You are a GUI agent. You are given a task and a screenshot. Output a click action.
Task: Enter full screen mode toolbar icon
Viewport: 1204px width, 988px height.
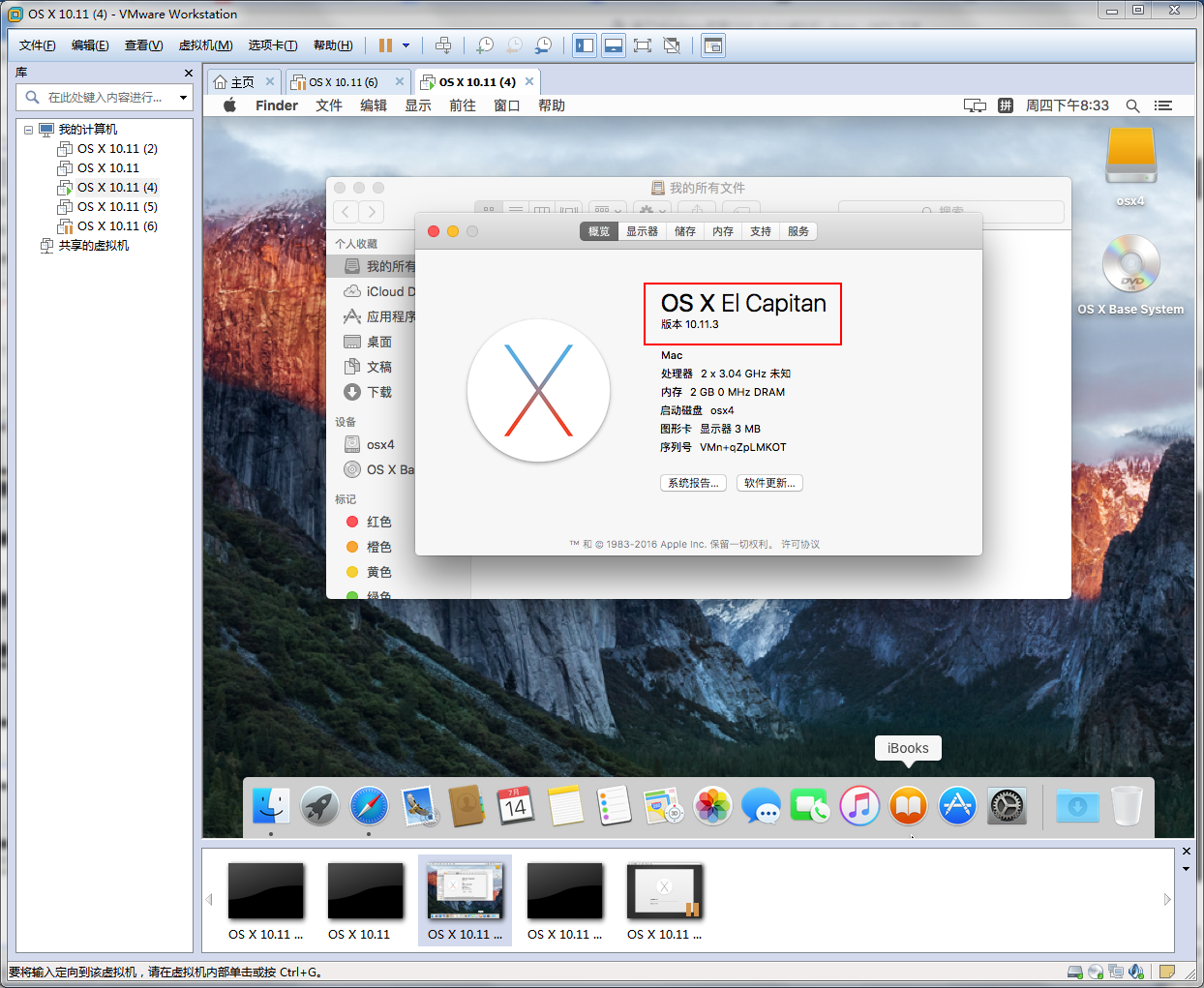tap(643, 45)
